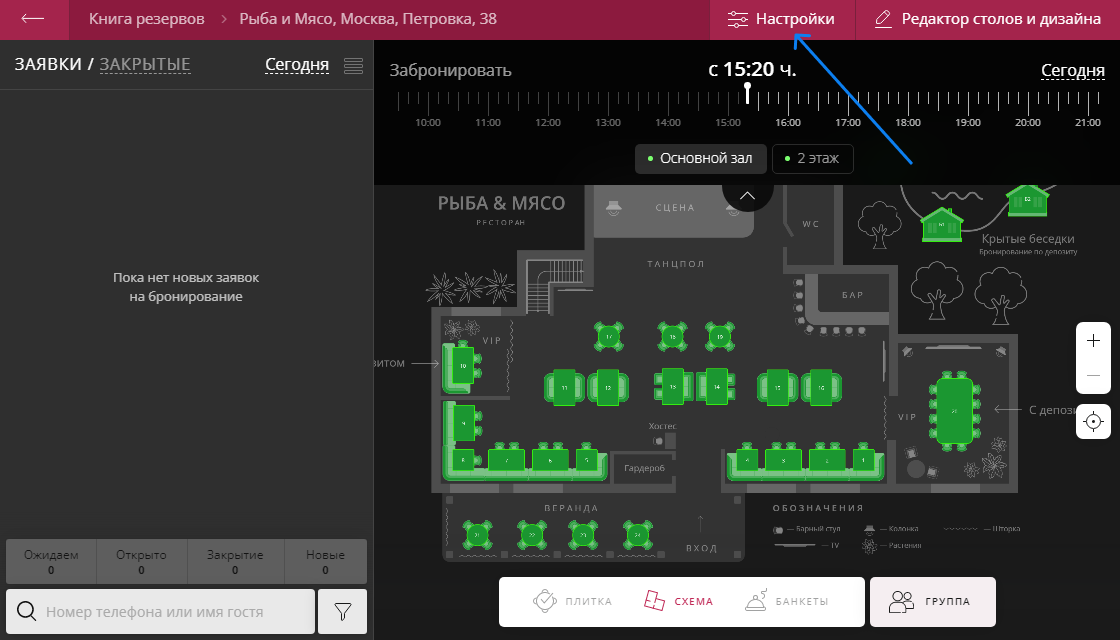Open Настройки settings
This screenshot has height=640, width=1120.
pos(782,19)
